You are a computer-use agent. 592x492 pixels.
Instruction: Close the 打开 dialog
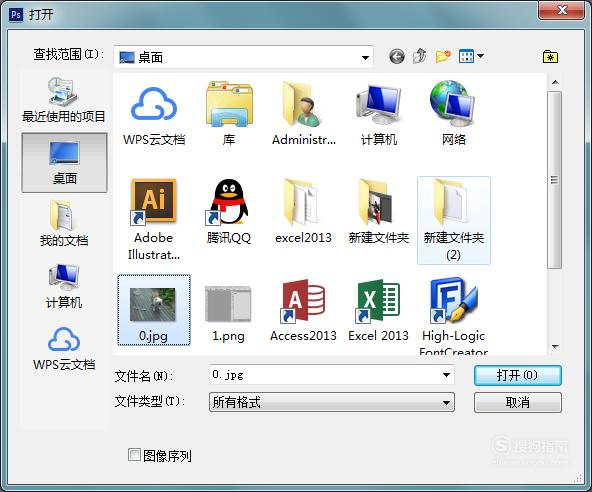(562, 10)
